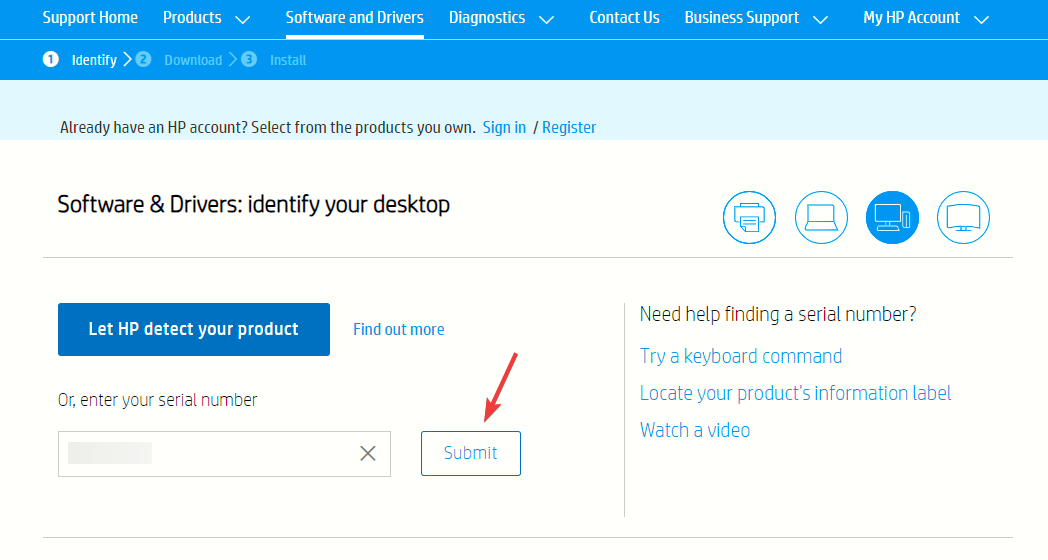Click the Register link

click(x=569, y=128)
